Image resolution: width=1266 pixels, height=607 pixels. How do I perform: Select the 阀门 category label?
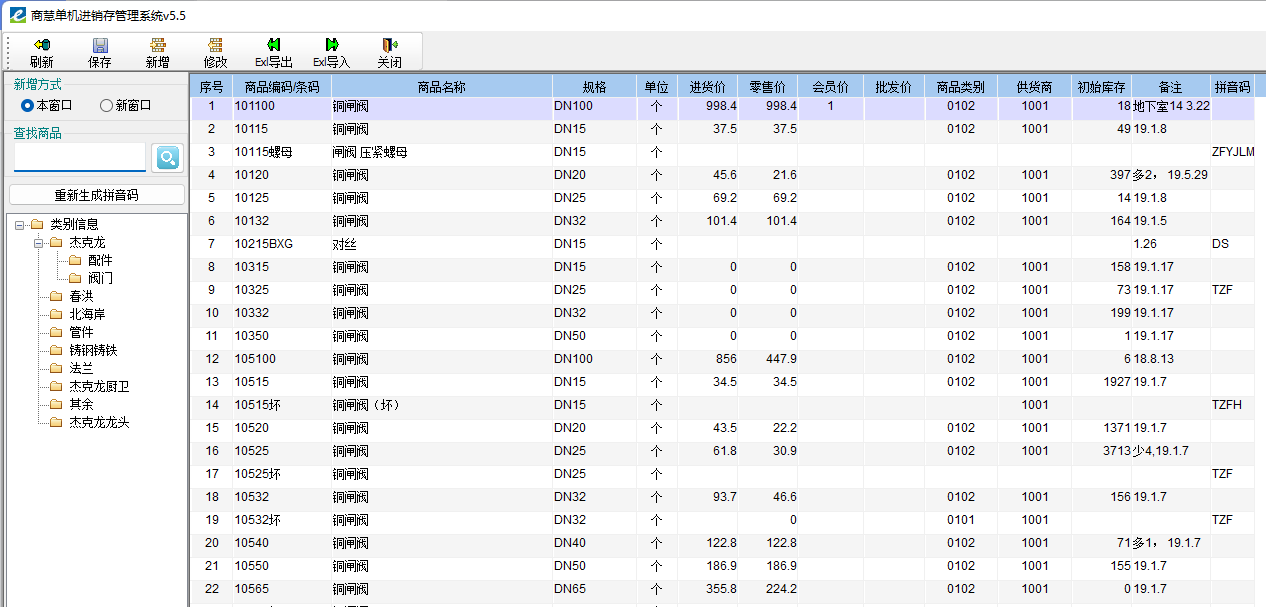100,278
